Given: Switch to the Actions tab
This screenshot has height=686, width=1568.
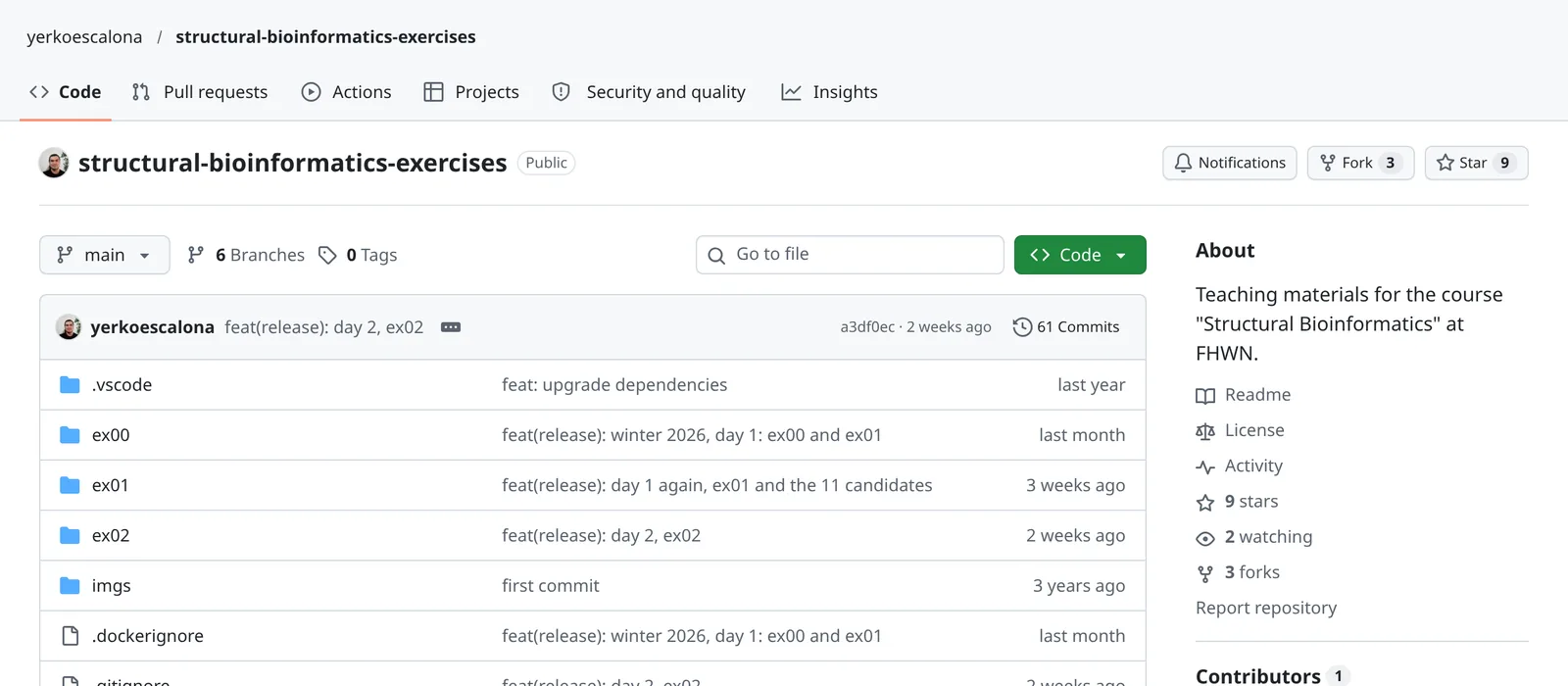Looking at the screenshot, I should [347, 92].
